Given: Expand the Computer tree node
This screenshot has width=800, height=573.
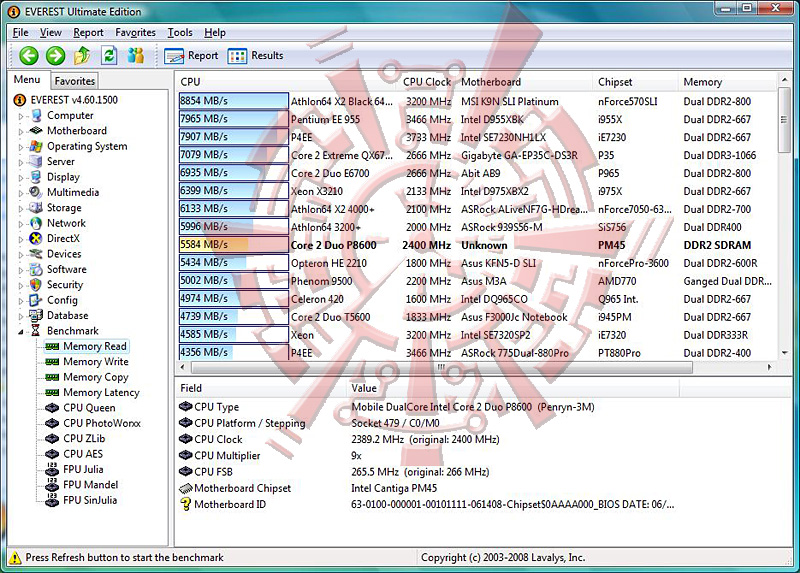Looking at the screenshot, I should 21,116.
